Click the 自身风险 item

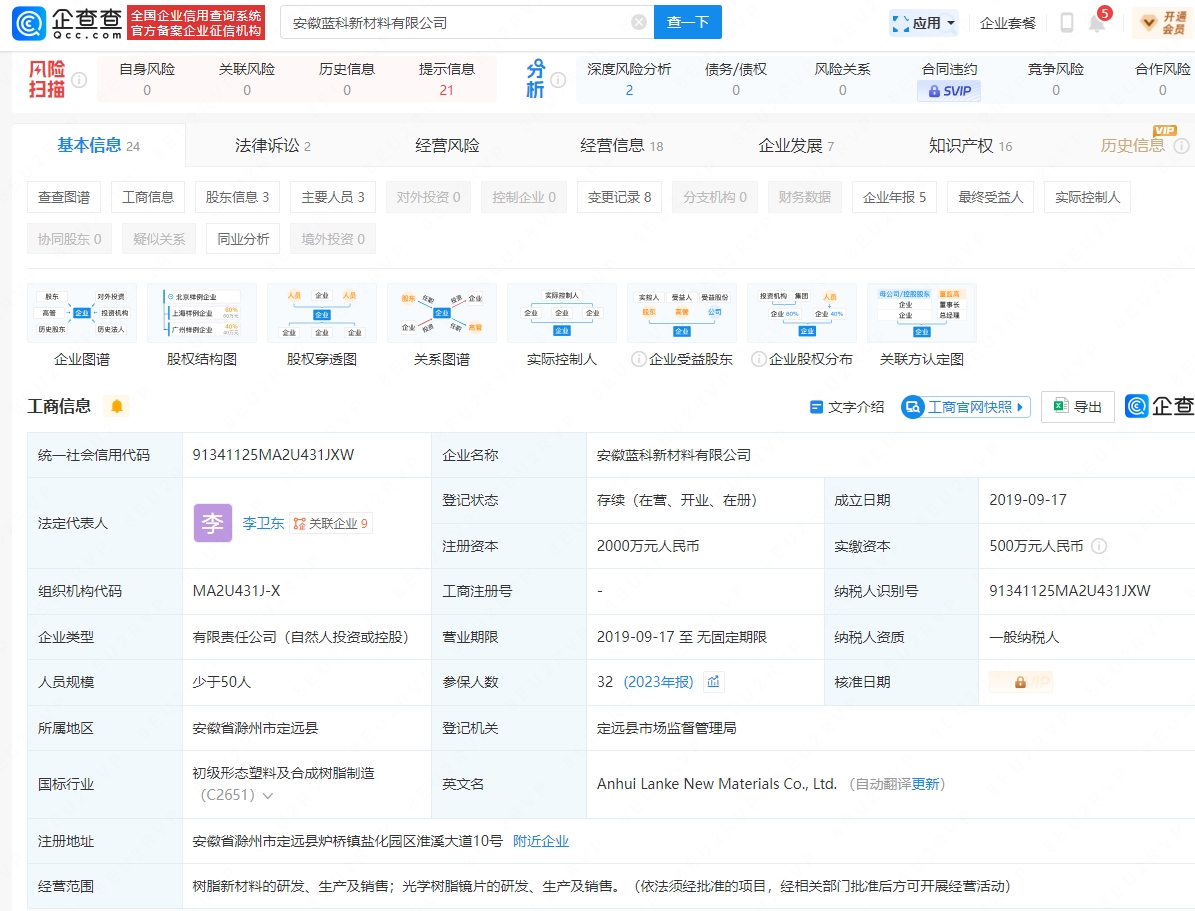(x=147, y=79)
